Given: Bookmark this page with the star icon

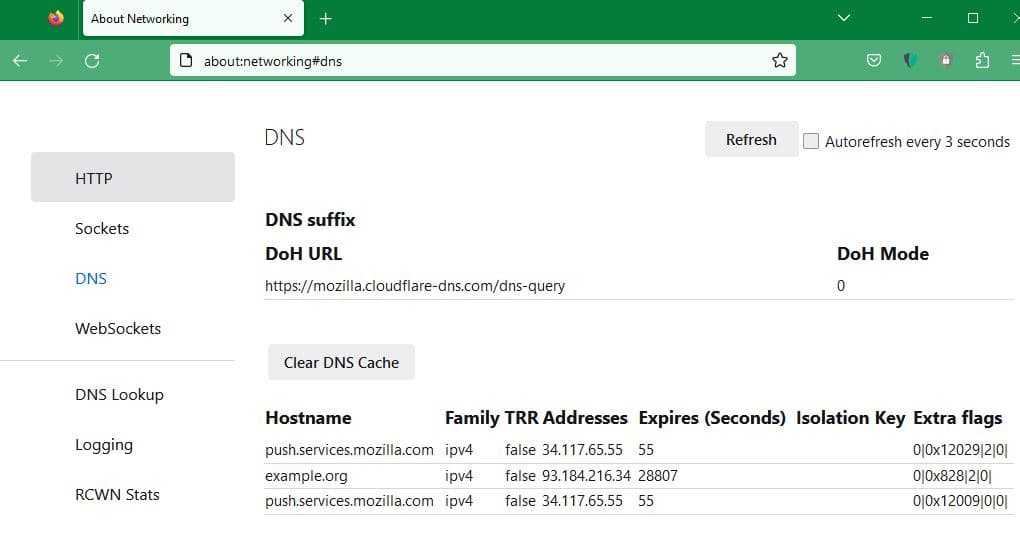Looking at the screenshot, I should pos(780,61).
